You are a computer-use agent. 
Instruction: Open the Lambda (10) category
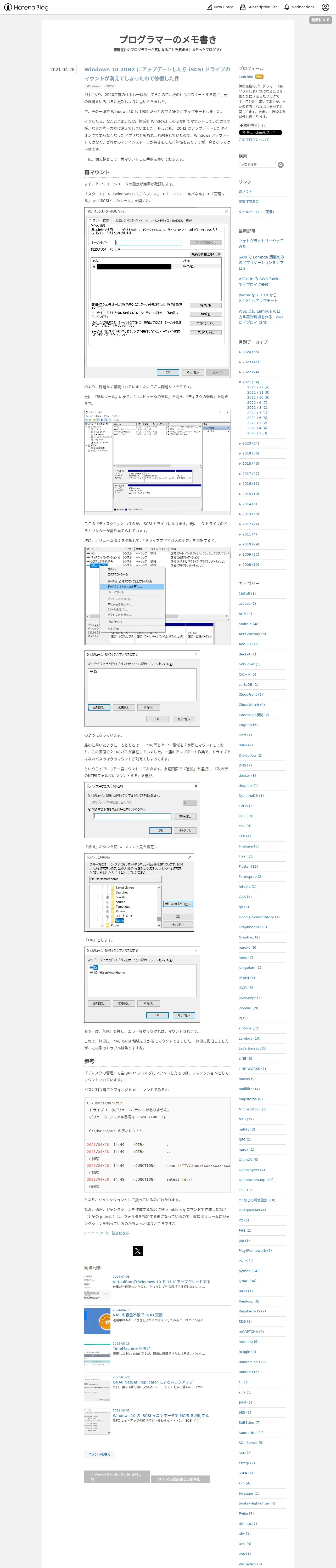(x=249, y=1039)
